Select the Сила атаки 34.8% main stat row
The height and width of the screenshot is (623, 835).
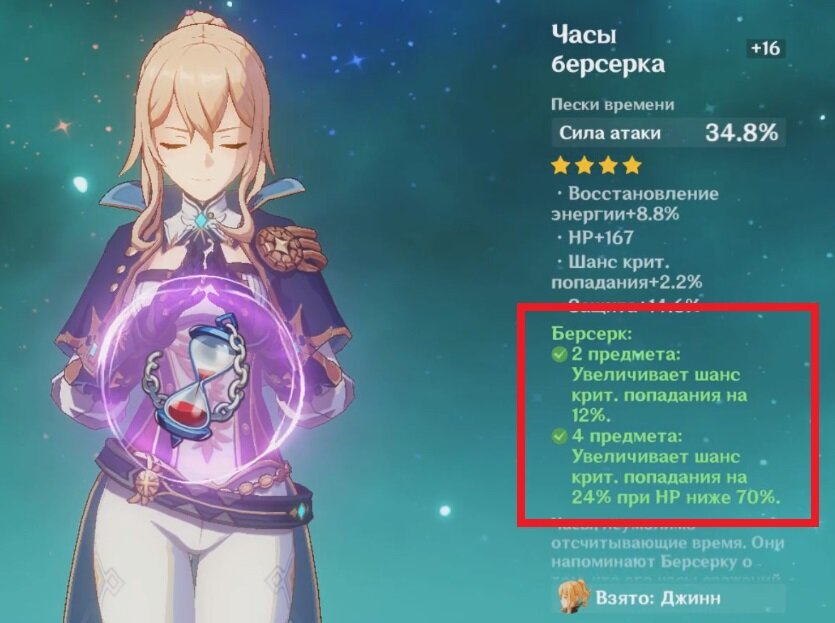click(x=668, y=133)
